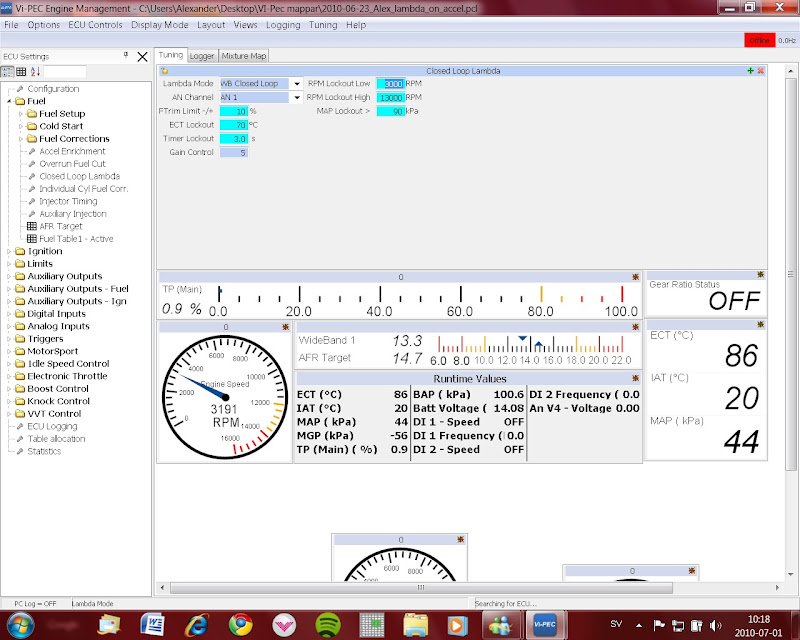Click the RPM Lockout Low value field
Viewport: 800px width, 640px height.
(390, 84)
